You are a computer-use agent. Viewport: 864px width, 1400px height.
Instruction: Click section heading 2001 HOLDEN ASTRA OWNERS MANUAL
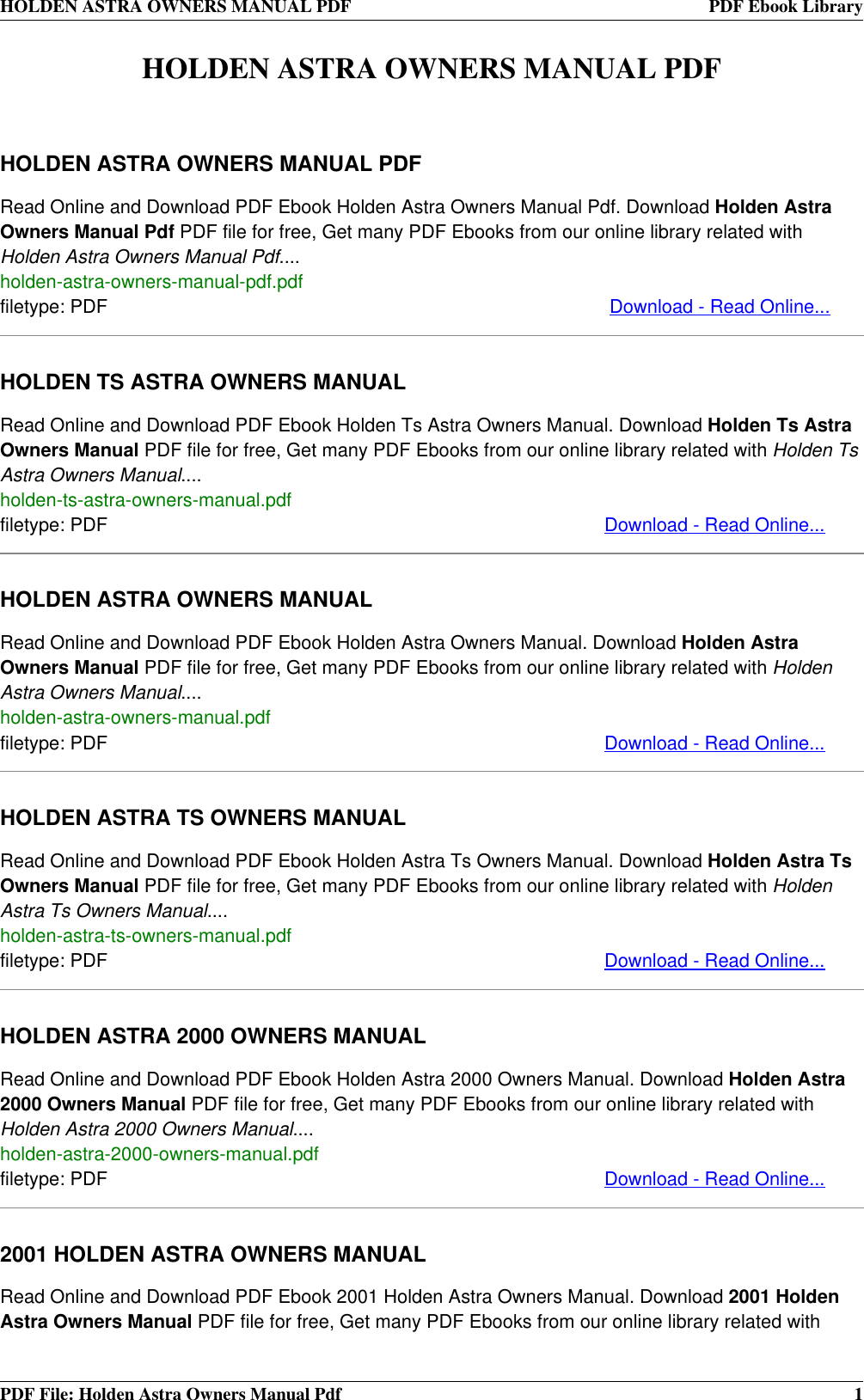213,1255
